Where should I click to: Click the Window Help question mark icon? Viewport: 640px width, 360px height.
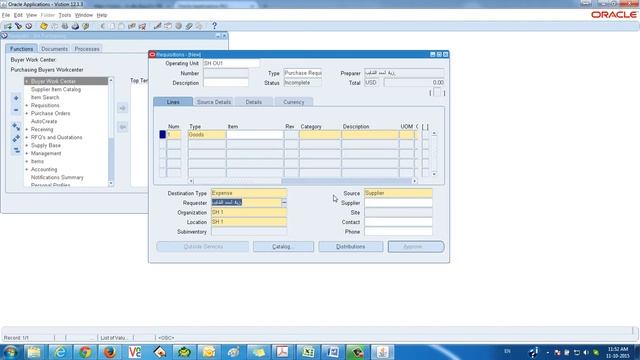tap(214, 26)
